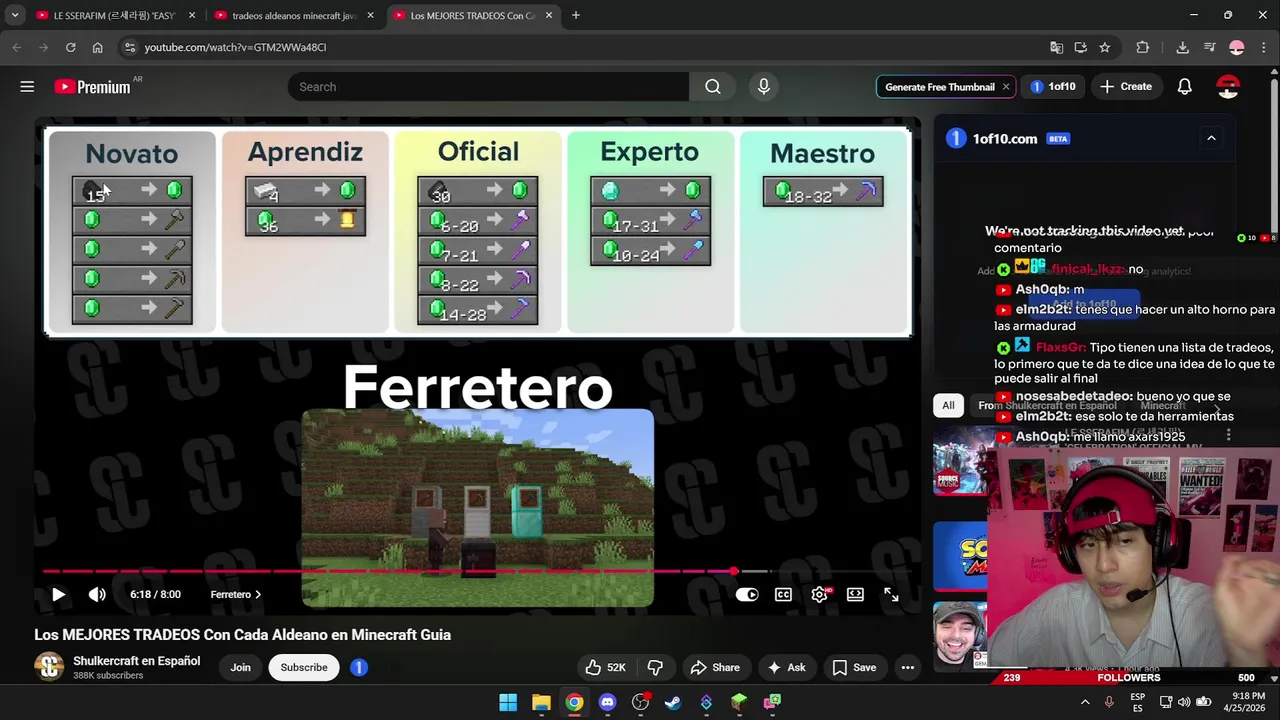Close the tradeos aldeanos tab
This screenshot has height=720, width=1280.
pyautogui.click(x=371, y=15)
